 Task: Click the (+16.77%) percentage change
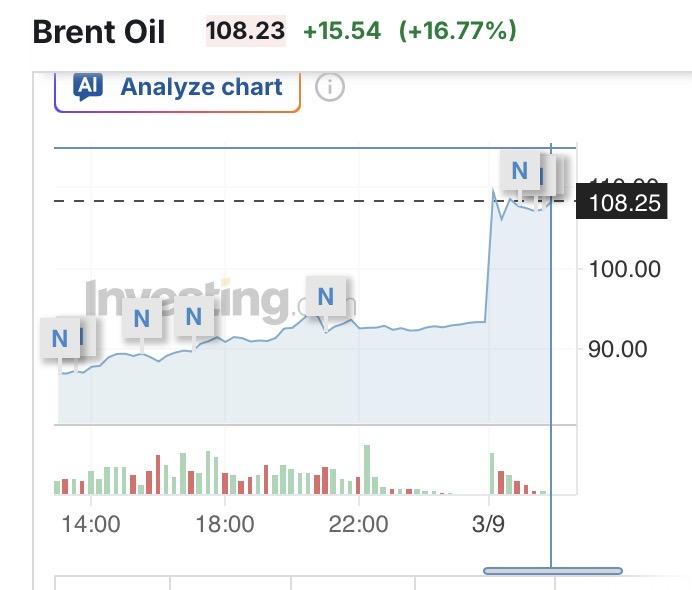tap(458, 31)
